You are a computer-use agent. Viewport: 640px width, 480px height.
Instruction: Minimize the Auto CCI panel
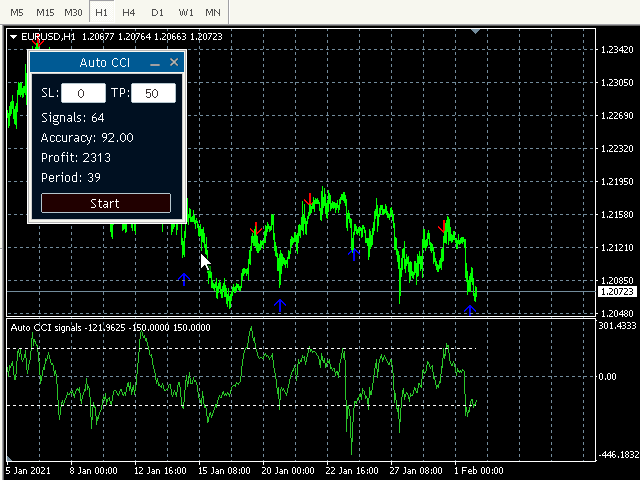click(155, 63)
